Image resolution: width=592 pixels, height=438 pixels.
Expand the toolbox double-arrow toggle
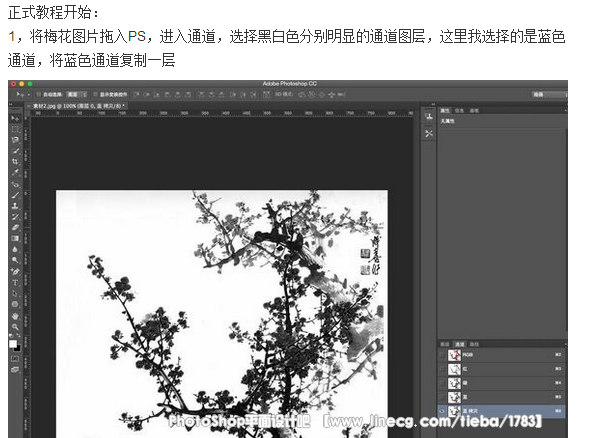pos(11,105)
